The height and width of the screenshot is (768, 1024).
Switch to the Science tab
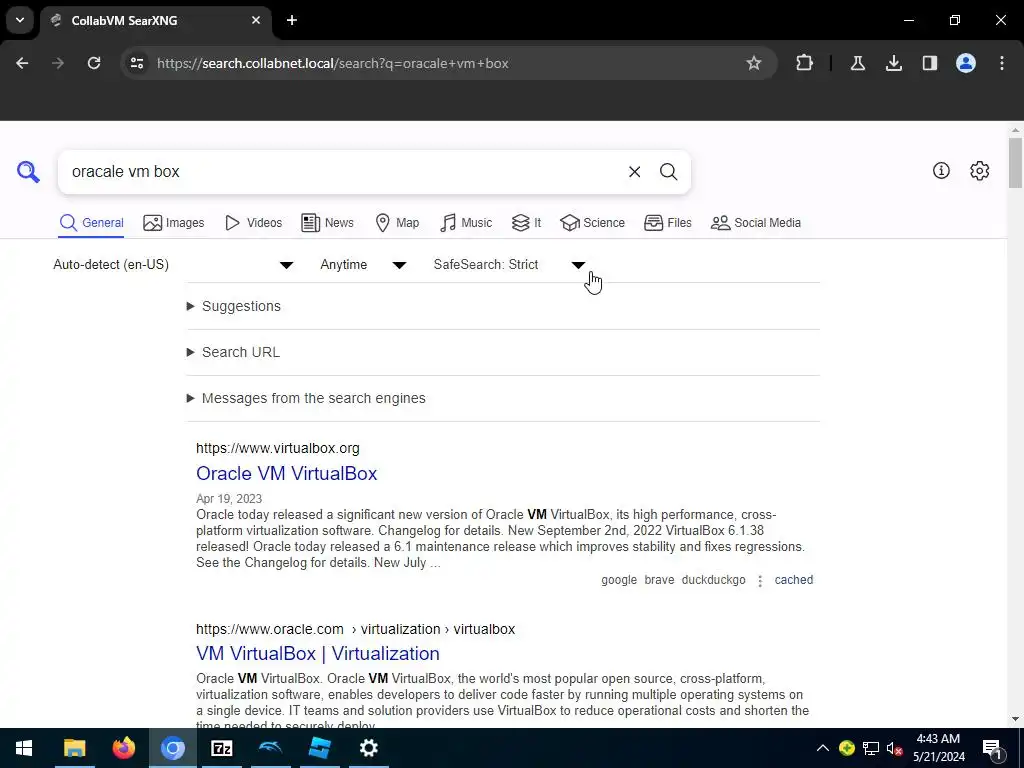(592, 223)
